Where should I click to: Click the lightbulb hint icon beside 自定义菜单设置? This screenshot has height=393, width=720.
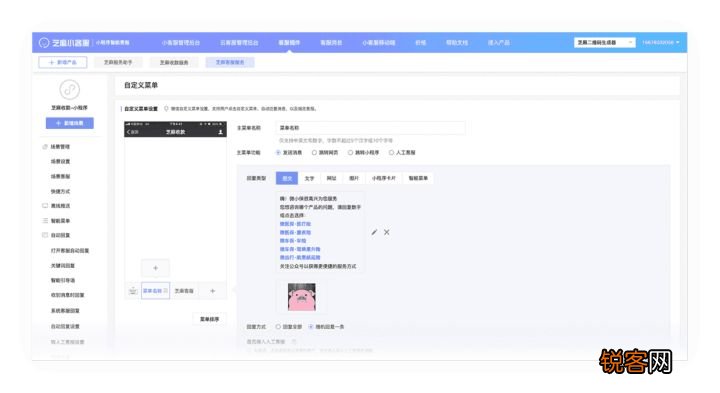coord(166,109)
